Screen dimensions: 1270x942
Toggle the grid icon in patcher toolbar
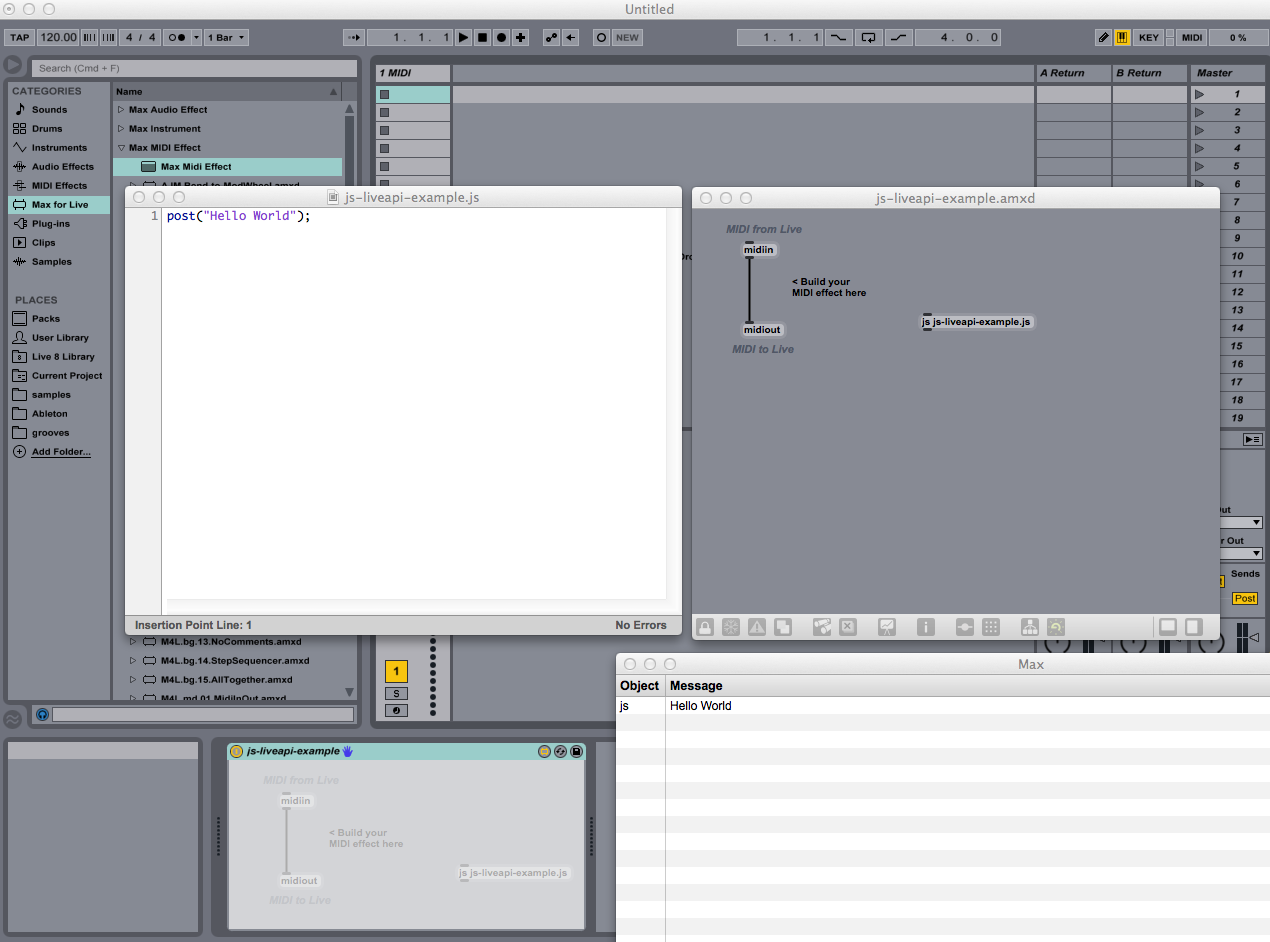tap(991, 627)
